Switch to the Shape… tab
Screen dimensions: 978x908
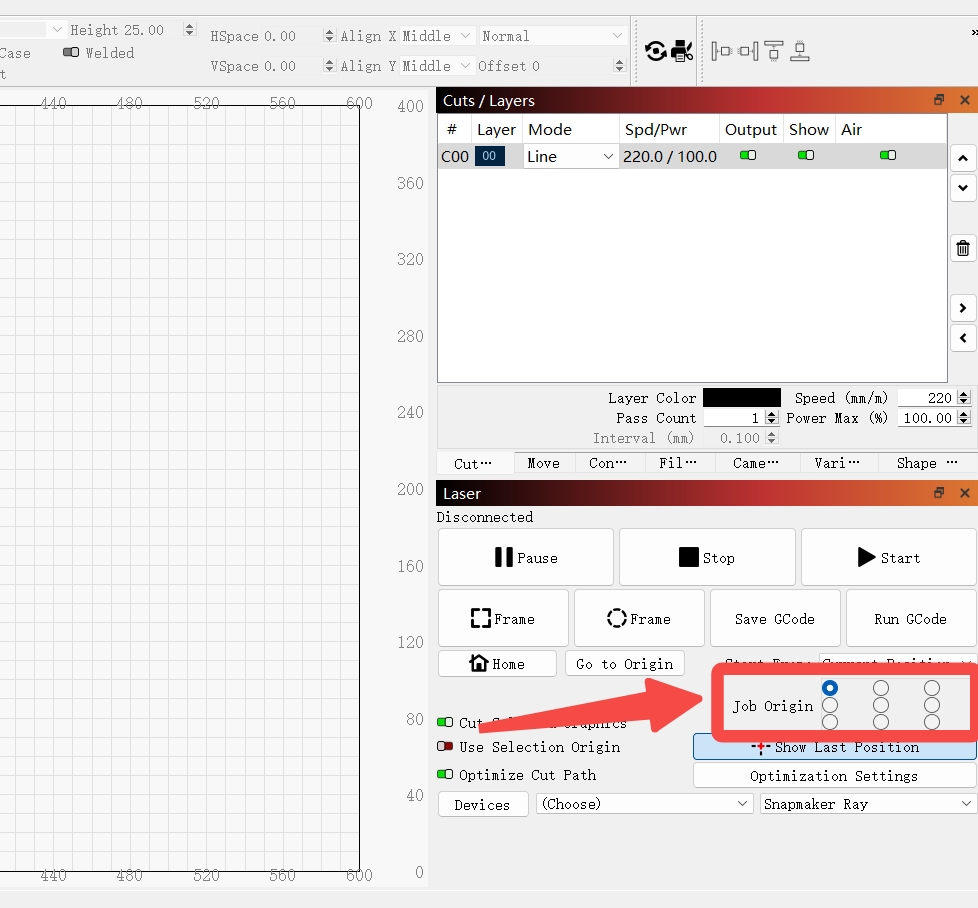point(926,463)
